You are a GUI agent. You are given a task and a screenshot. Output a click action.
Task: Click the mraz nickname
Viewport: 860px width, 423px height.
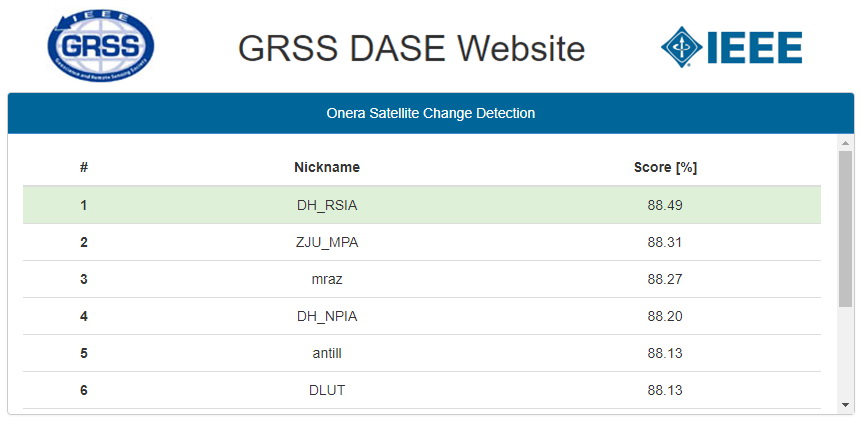[x=327, y=279]
